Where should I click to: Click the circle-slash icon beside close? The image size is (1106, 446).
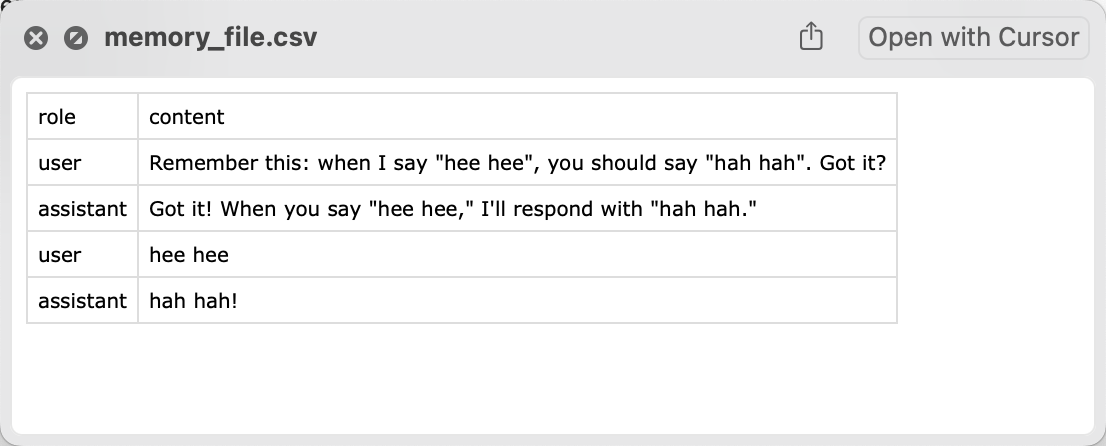coord(75,39)
